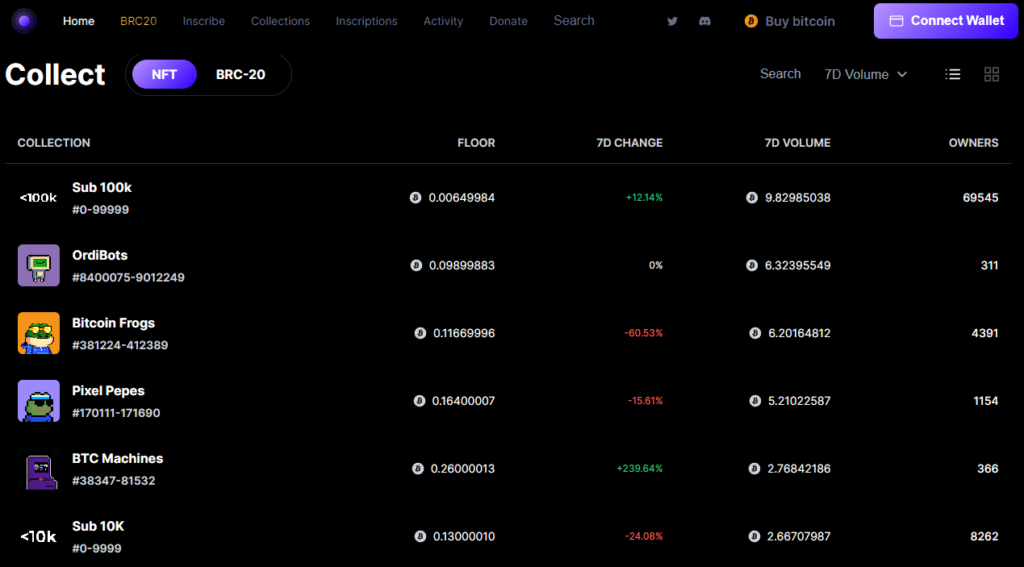
Task: Open the Inscriptions nav item
Action: pos(366,21)
